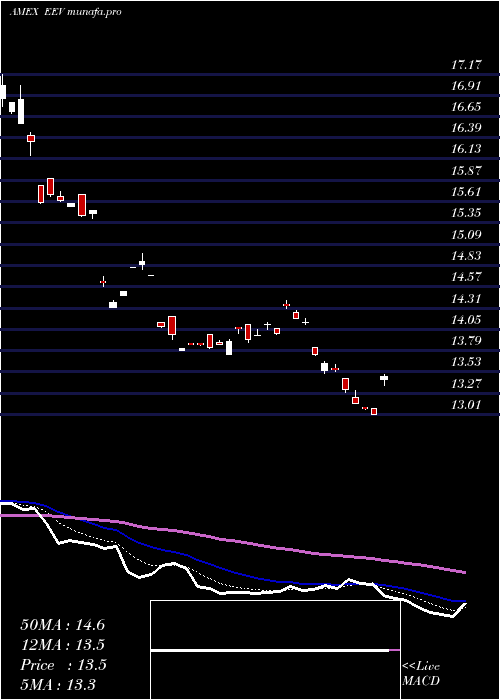This screenshot has width=500, height=700.
Task: Click the 5MA : 13.3 readout
Action: [58, 684]
